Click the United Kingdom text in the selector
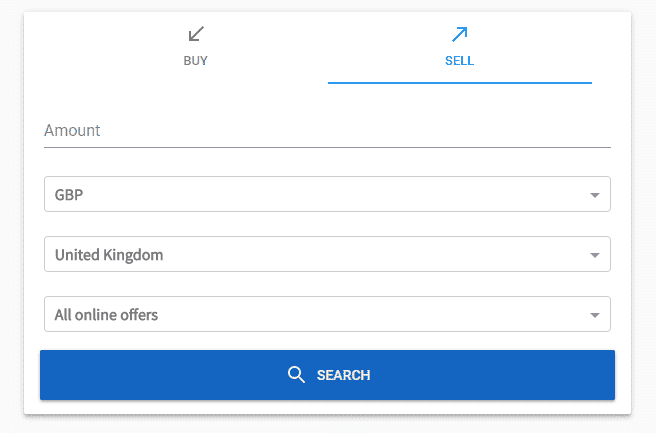 [x=109, y=255]
